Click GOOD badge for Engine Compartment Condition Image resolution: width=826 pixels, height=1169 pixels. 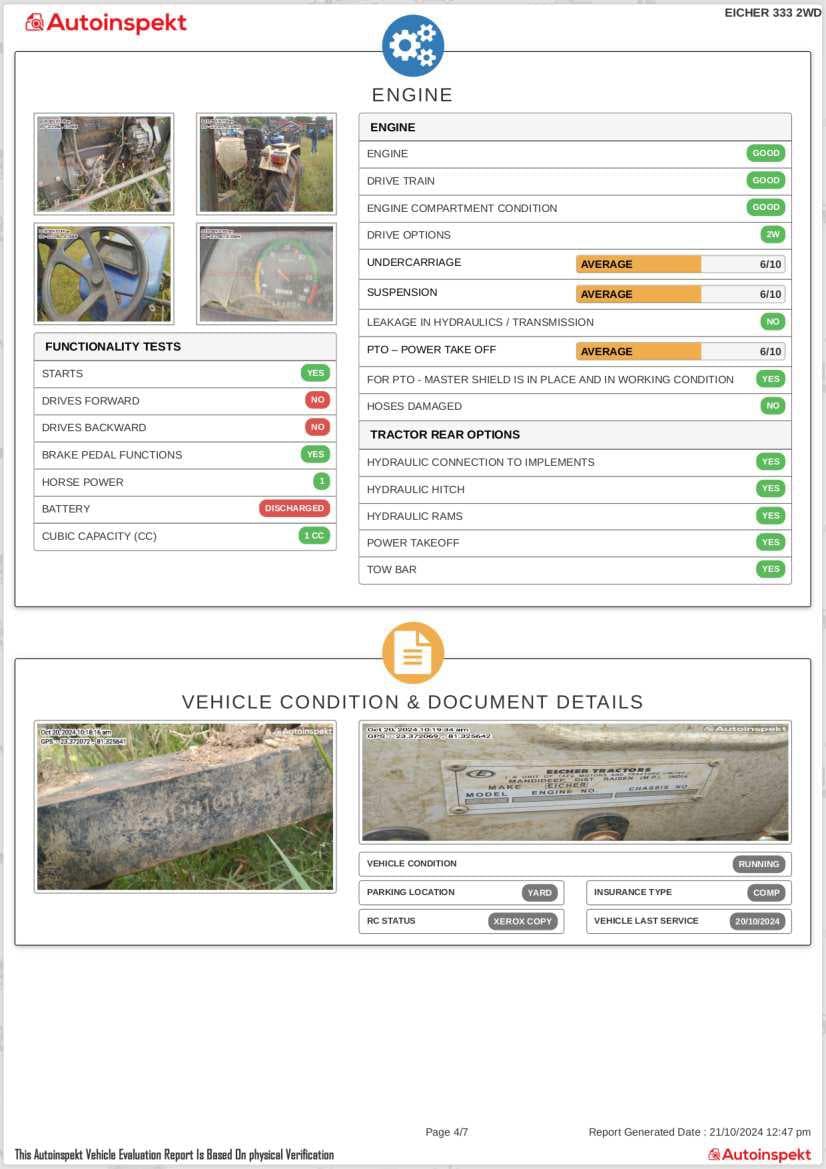(766, 207)
